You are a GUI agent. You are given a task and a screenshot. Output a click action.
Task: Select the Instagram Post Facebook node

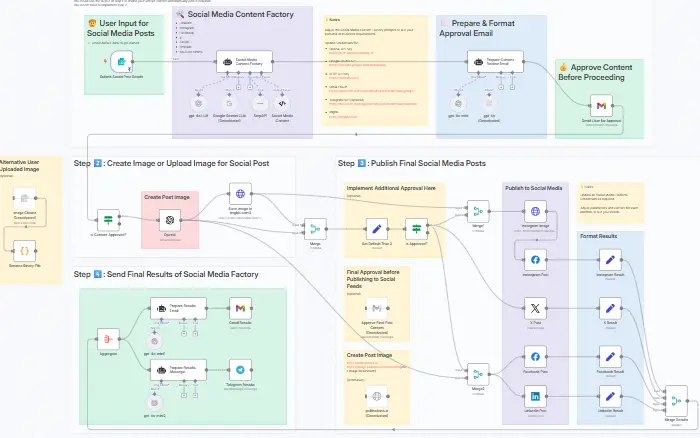tap(535, 260)
